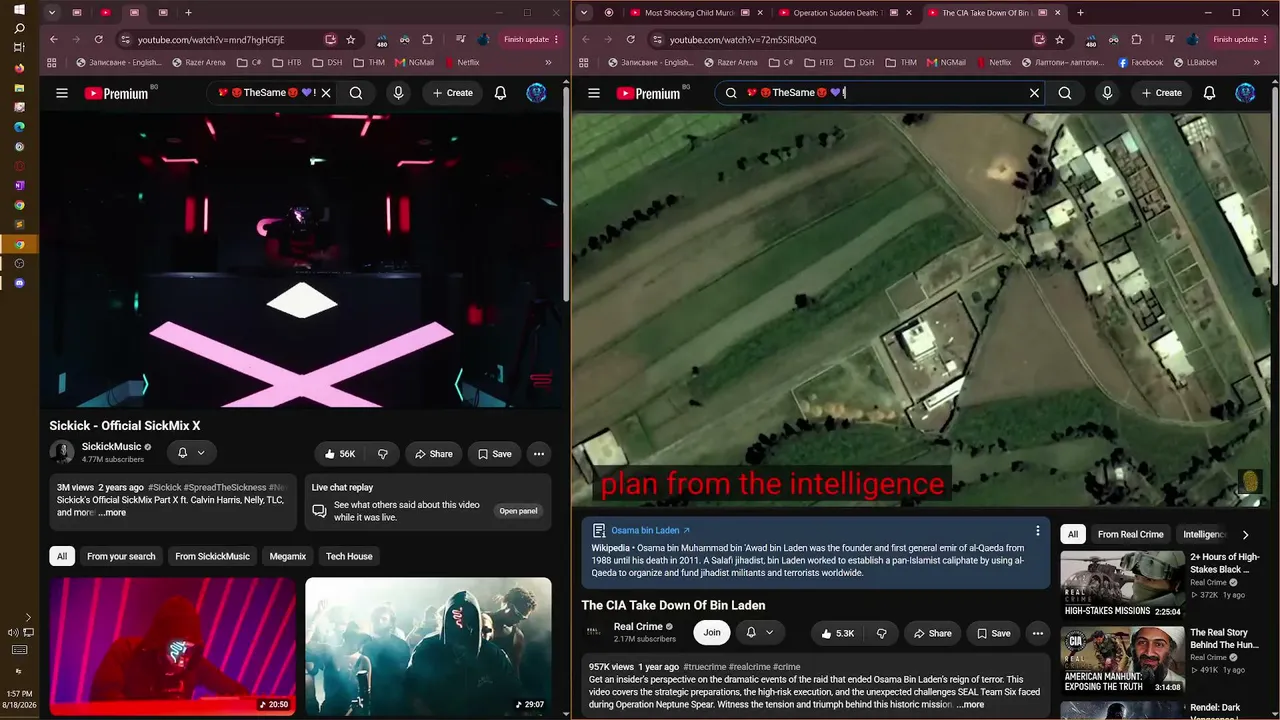This screenshot has width=1280, height=720.
Task: Open new tab in left browser
Action: [x=188, y=13]
